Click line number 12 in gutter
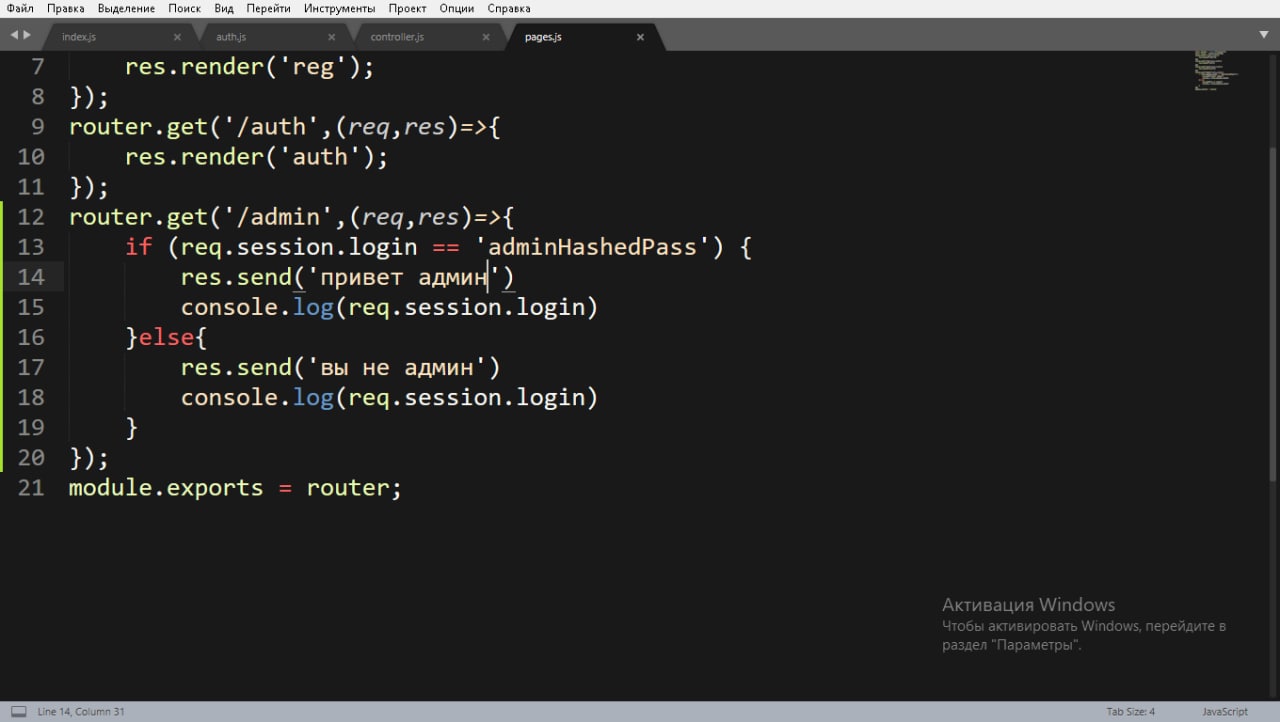The height and width of the screenshot is (722, 1280). click(x=32, y=217)
